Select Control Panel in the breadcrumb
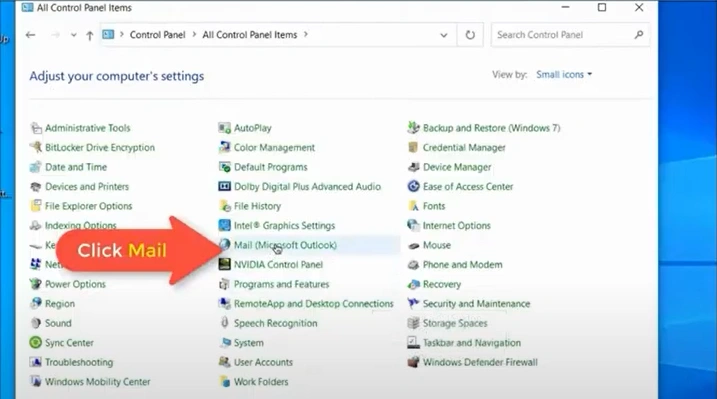 pos(157,35)
